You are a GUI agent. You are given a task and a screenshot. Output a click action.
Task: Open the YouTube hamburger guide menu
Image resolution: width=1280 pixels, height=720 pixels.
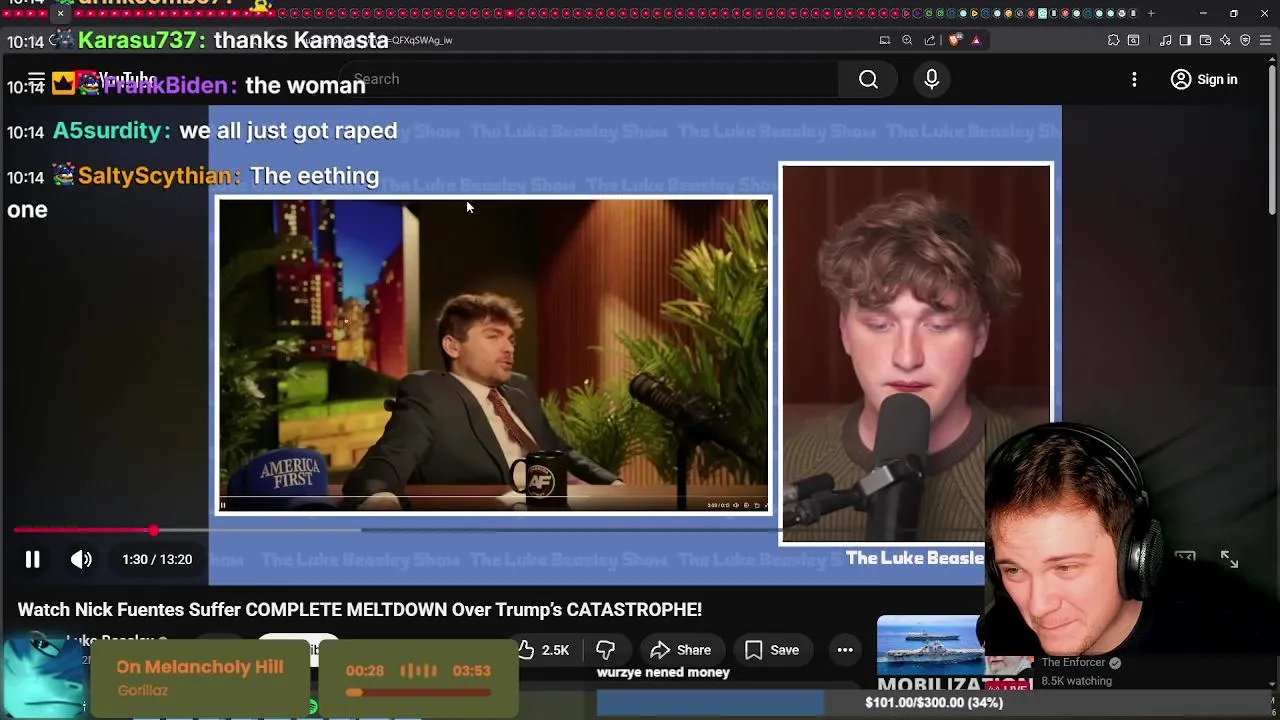[36, 79]
